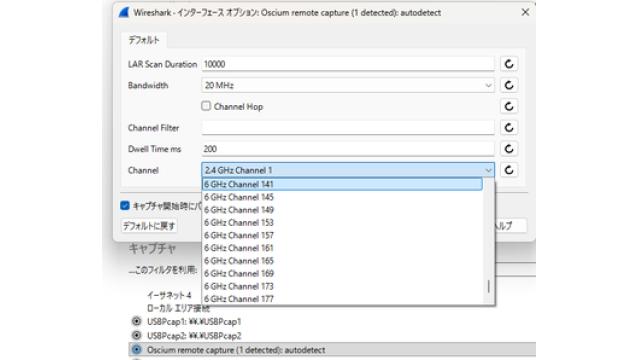Close the interface options dialog
Screen dimensions: 640x360
(x=525, y=13)
